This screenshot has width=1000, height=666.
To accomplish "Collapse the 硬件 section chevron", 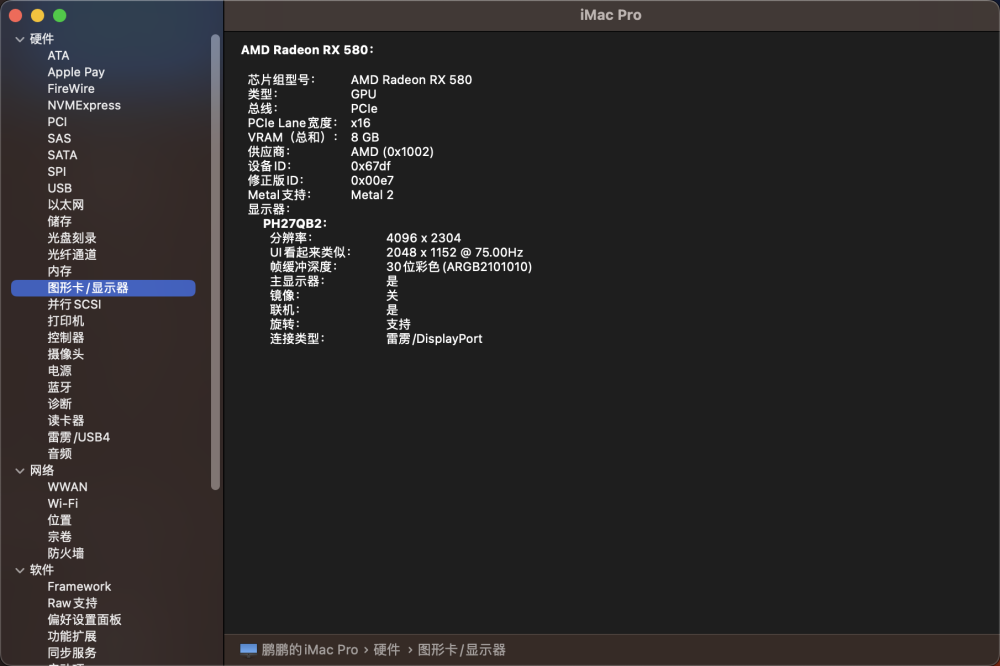I will pyautogui.click(x=20, y=40).
